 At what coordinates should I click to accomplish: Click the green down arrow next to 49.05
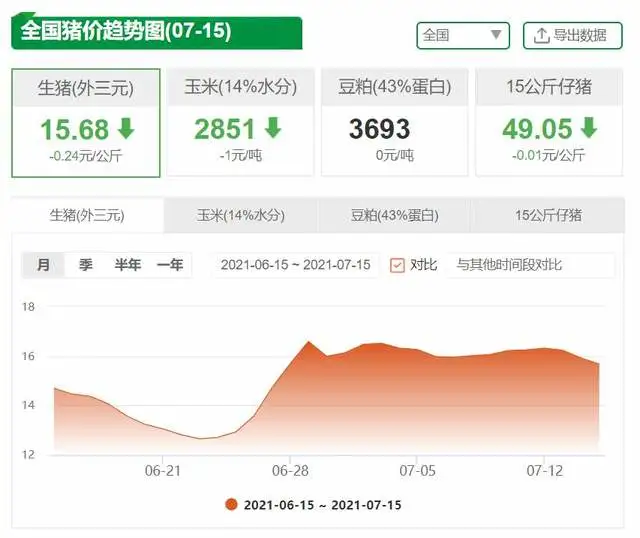click(x=589, y=127)
